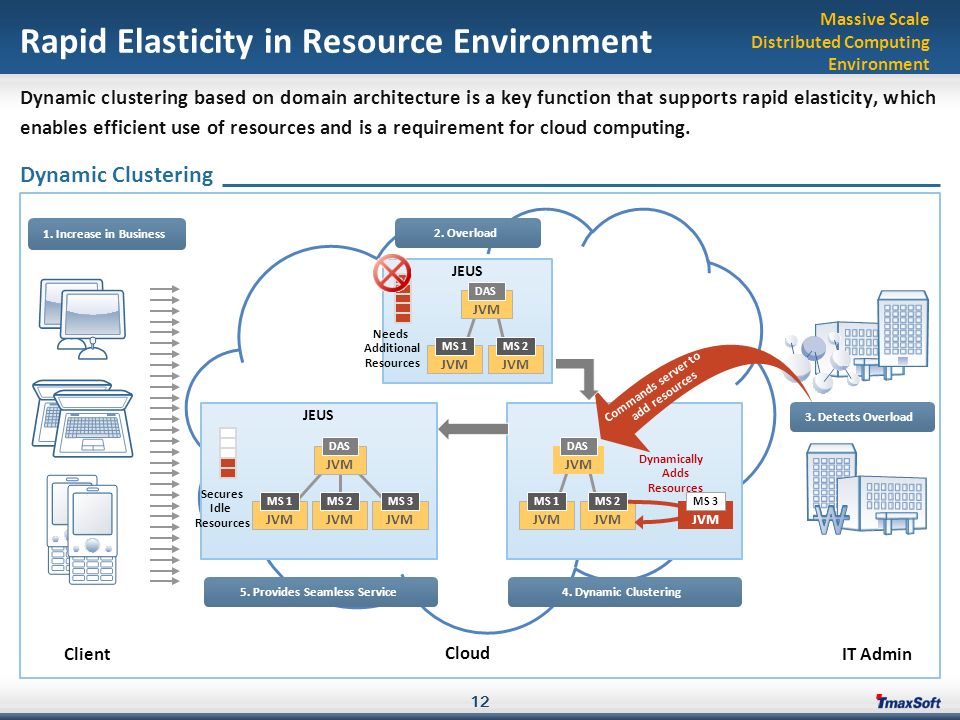Click the MS 2 box in the dynamic clustering panel

[607, 501]
